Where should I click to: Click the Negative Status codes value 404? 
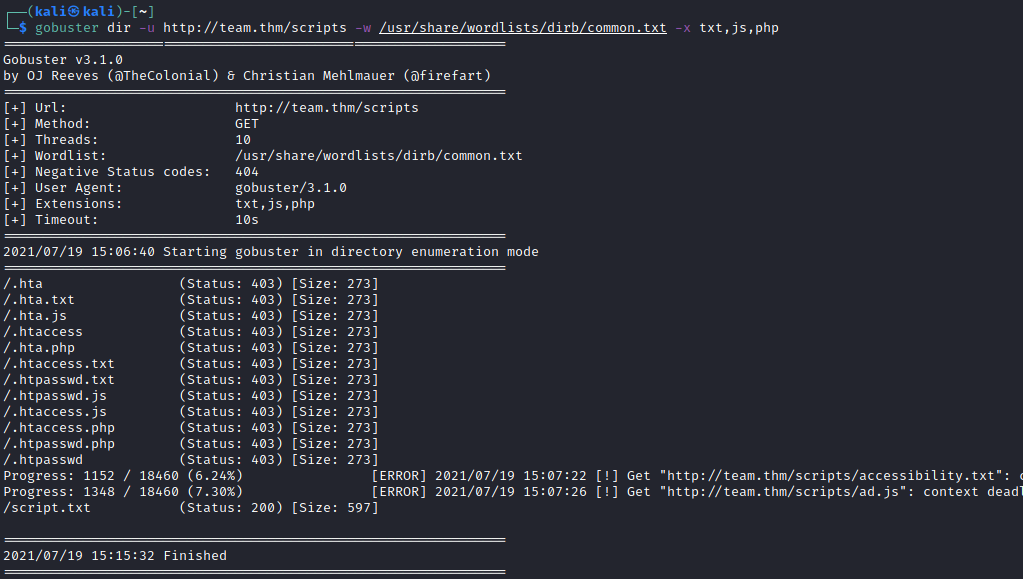[x=247, y=172]
